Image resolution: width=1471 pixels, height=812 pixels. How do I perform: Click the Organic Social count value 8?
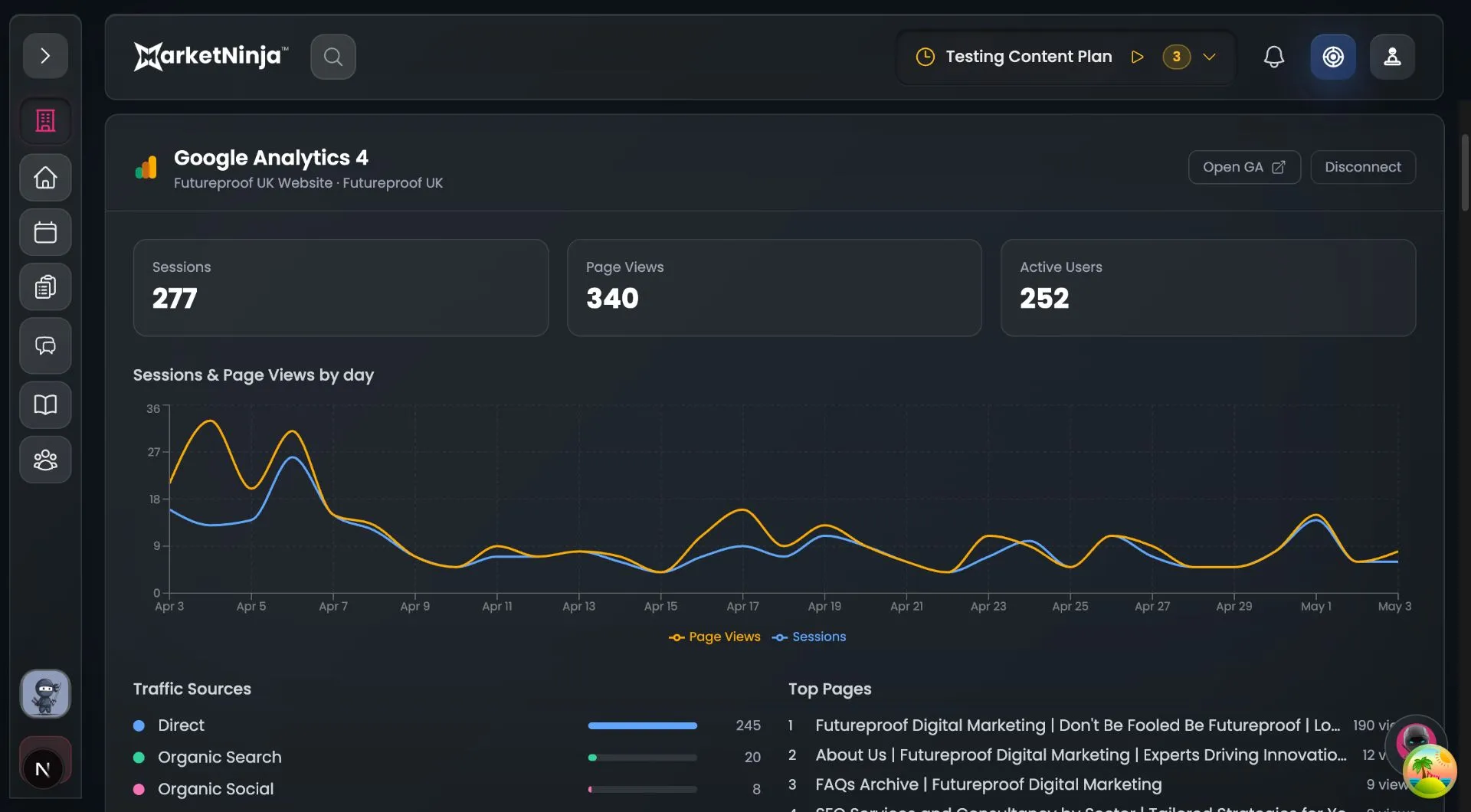pyautogui.click(x=756, y=789)
